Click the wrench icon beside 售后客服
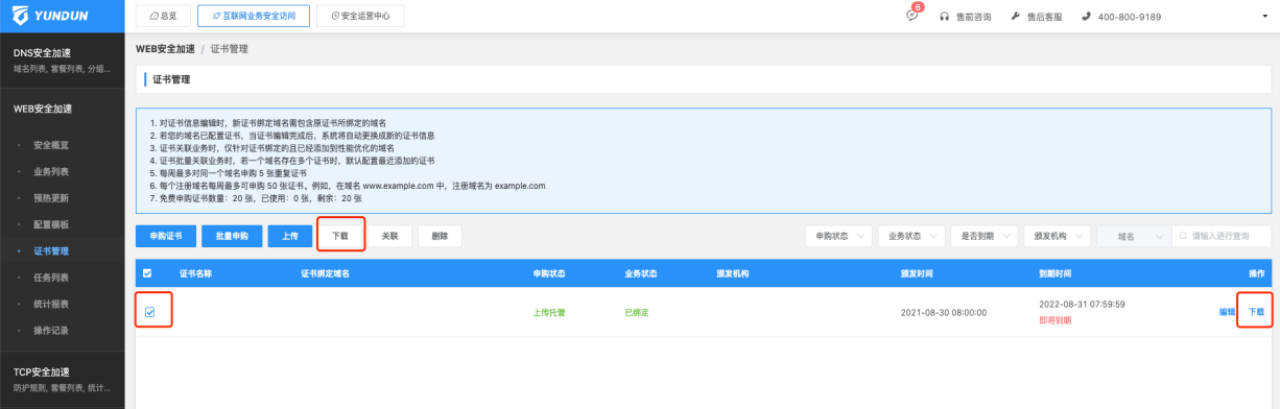Screen dimensions: 1280x409 pos(1015,16)
